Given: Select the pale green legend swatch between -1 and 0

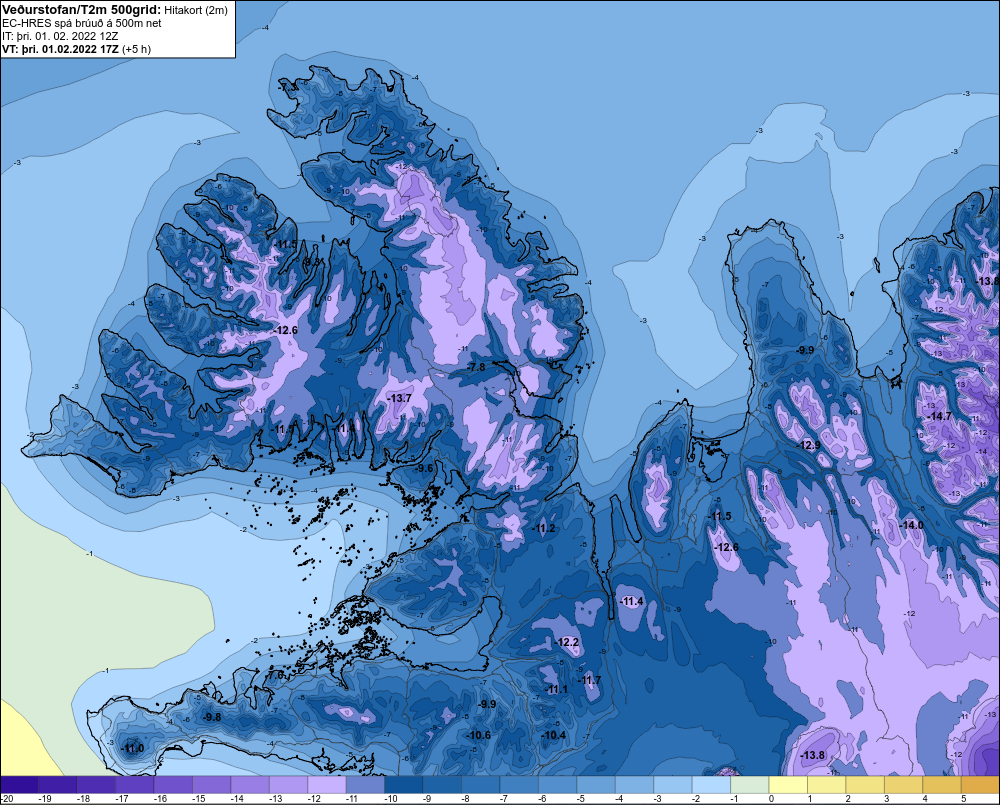Looking at the screenshot, I should point(750,785).
